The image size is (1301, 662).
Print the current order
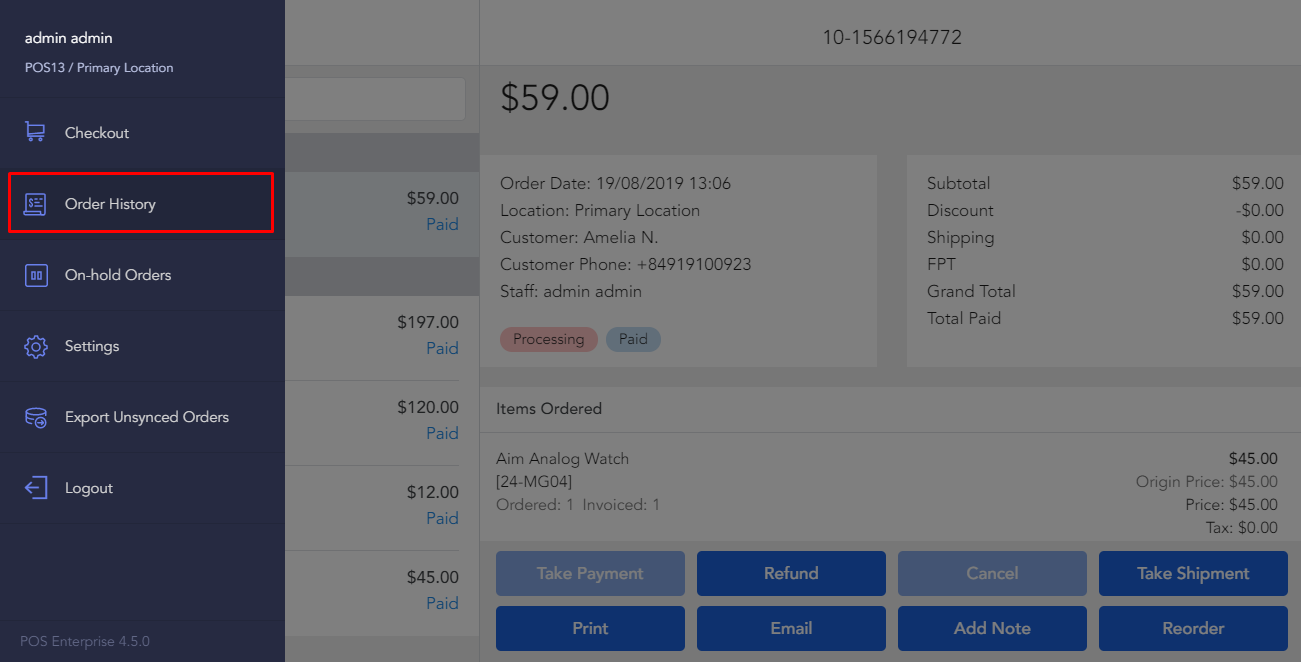click(x=589, y=628)
